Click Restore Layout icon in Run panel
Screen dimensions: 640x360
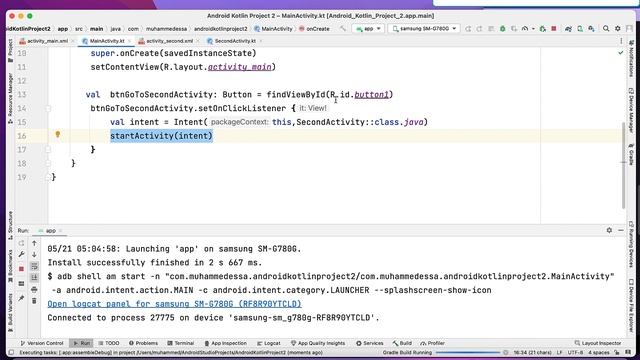click(22, 284)
